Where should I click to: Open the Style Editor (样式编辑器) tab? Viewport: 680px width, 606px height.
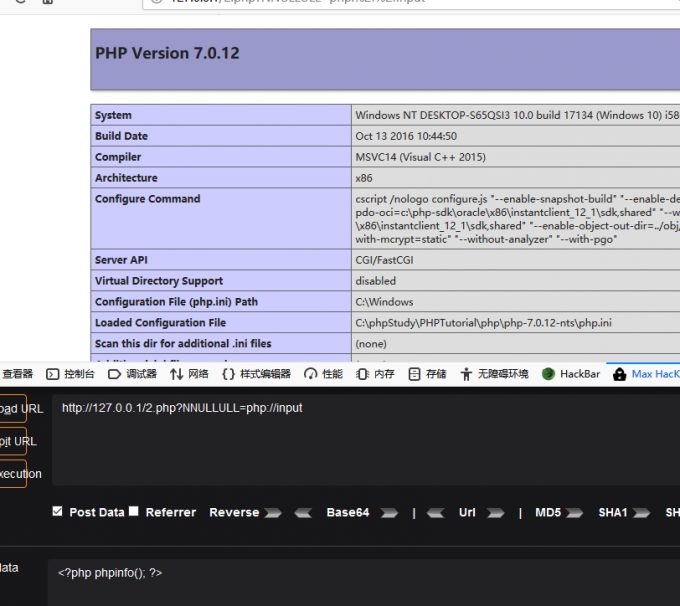(256, 374)
